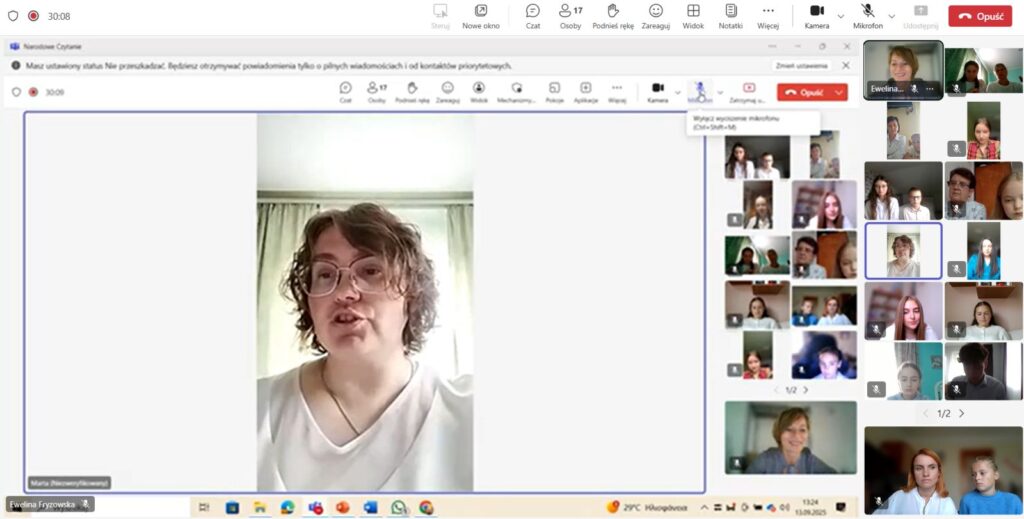1024x519 pixels.
Task: Toggle Kamera in the shared inner toolbar
Action: point(657,91)
